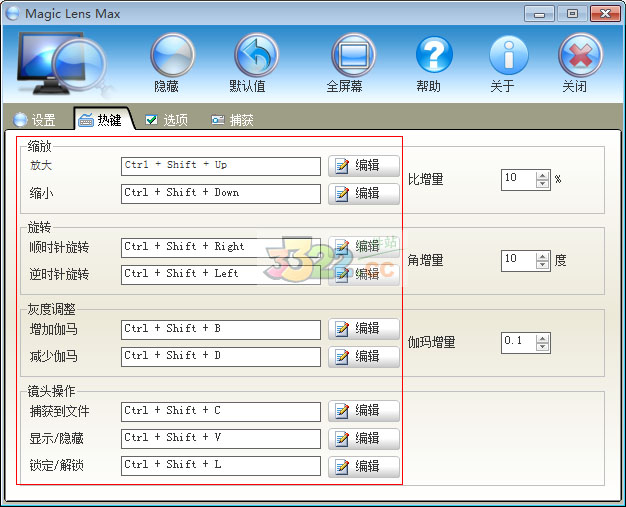Open the 帮助 help icon
This screenshot has width=626, height=507.
coord(434,55)
